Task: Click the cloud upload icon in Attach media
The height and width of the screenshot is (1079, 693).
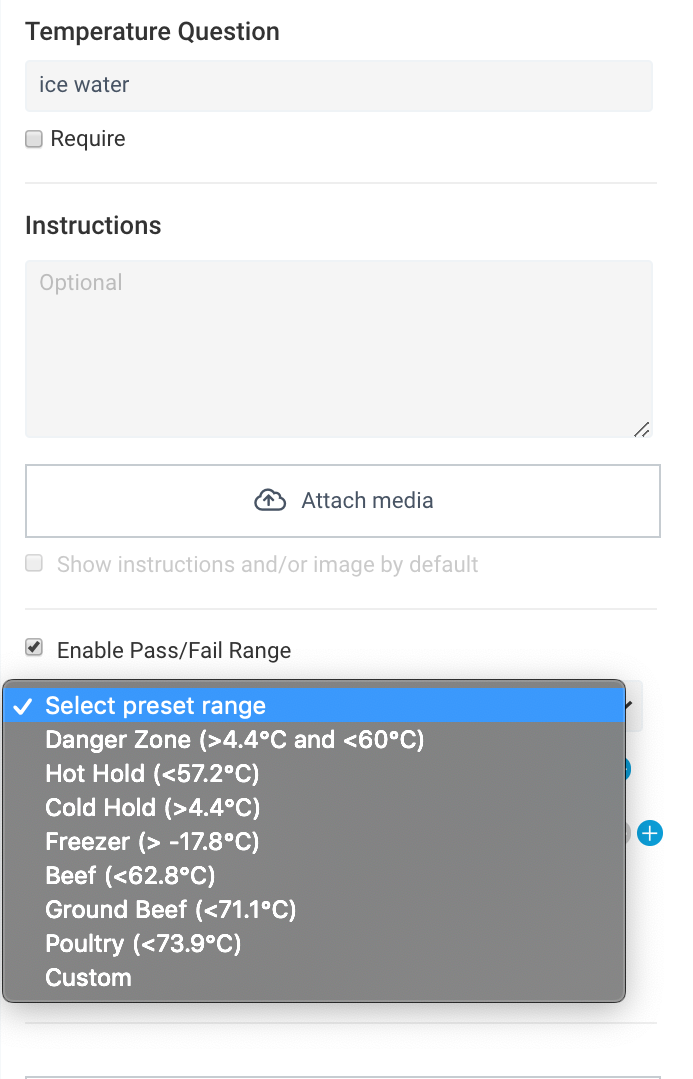Action: pyautogui.click(x=269, y=499)
